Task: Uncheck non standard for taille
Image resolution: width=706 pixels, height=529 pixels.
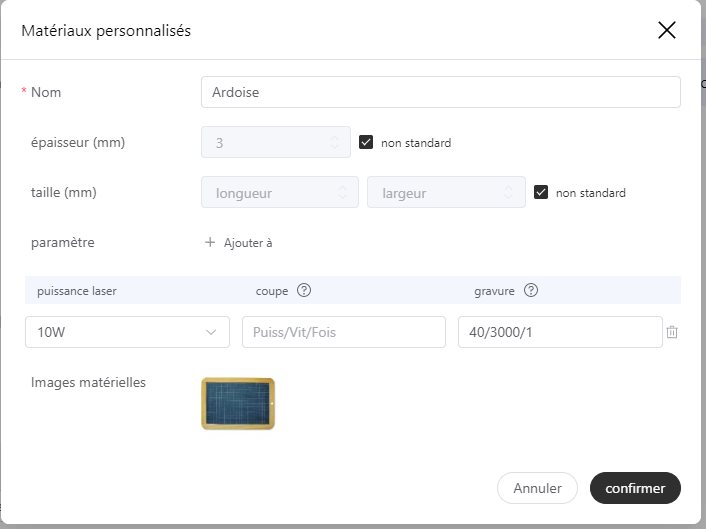Action: [x=541, y=192]
